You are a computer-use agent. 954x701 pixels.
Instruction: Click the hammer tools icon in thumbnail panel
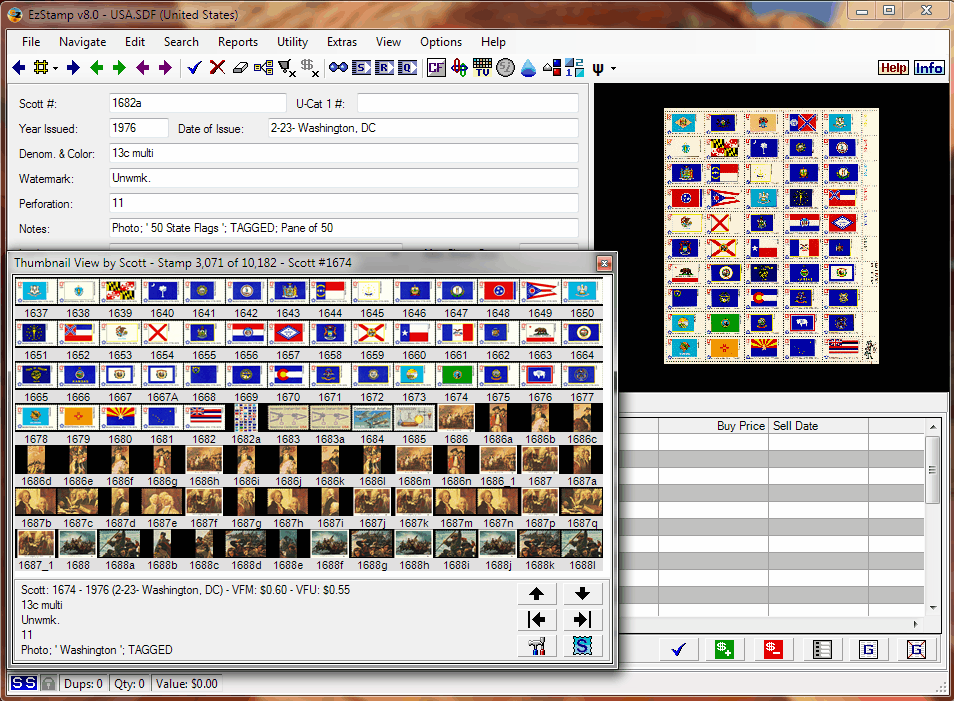point(536,646)
